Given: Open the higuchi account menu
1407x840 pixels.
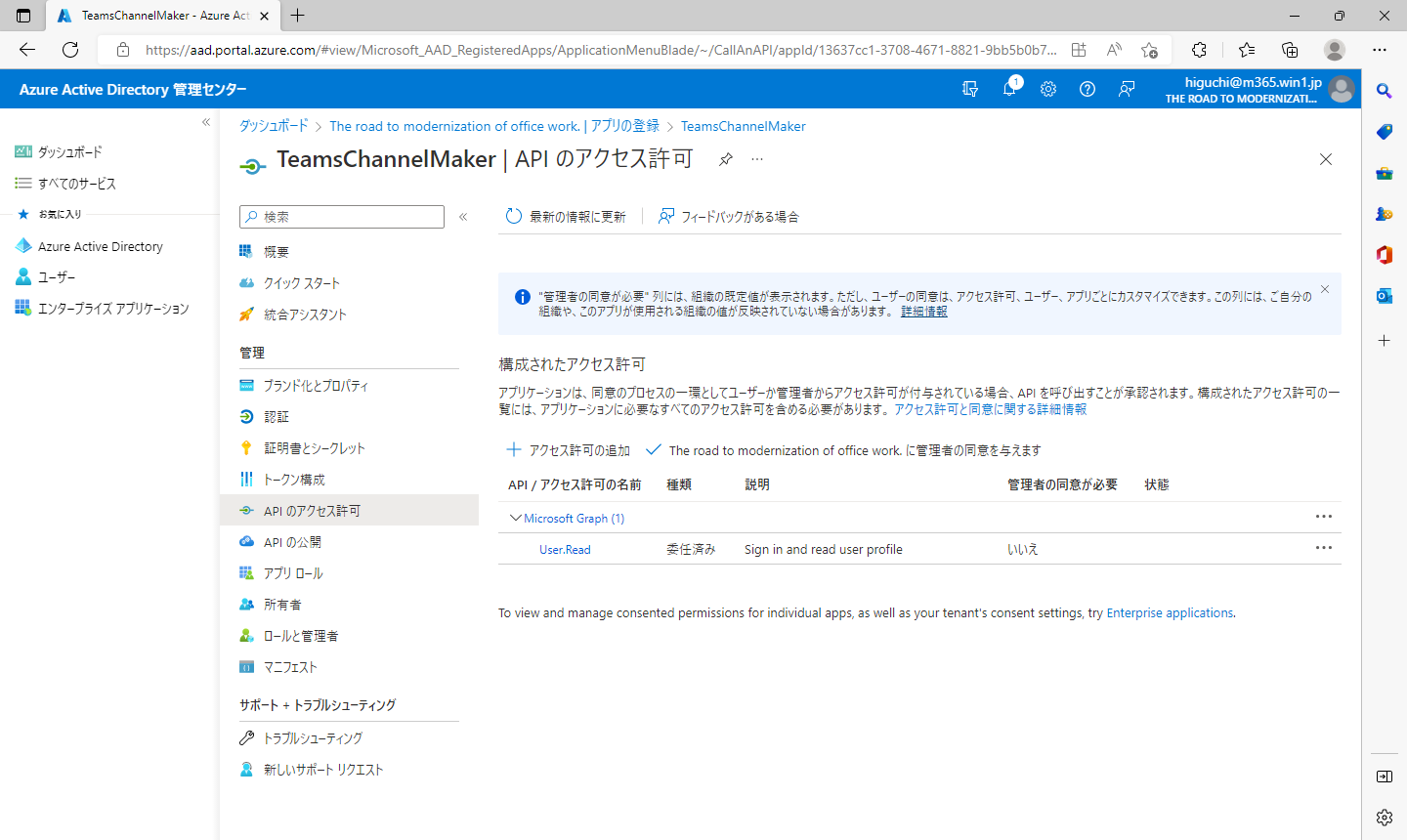Looking at the screenshot, I should coord(1259,89).
